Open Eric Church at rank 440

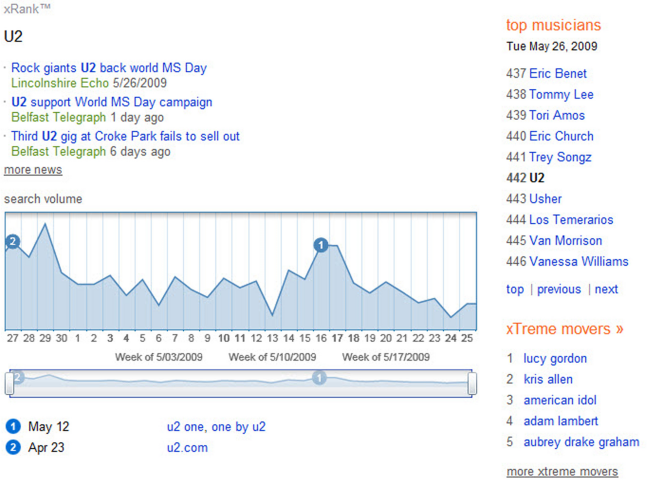(x=561, y=136)
